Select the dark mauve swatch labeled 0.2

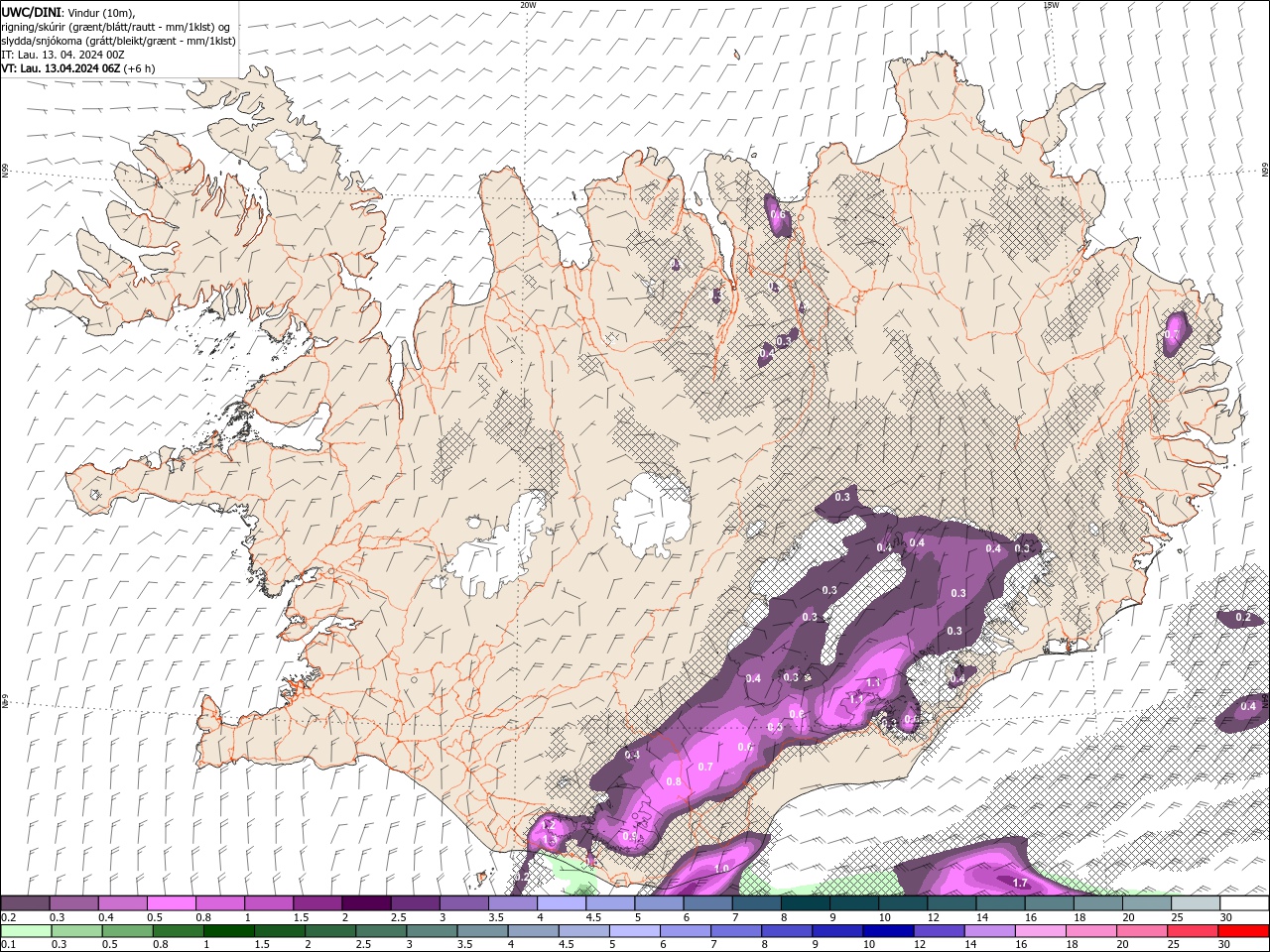(x=25, y=903)
